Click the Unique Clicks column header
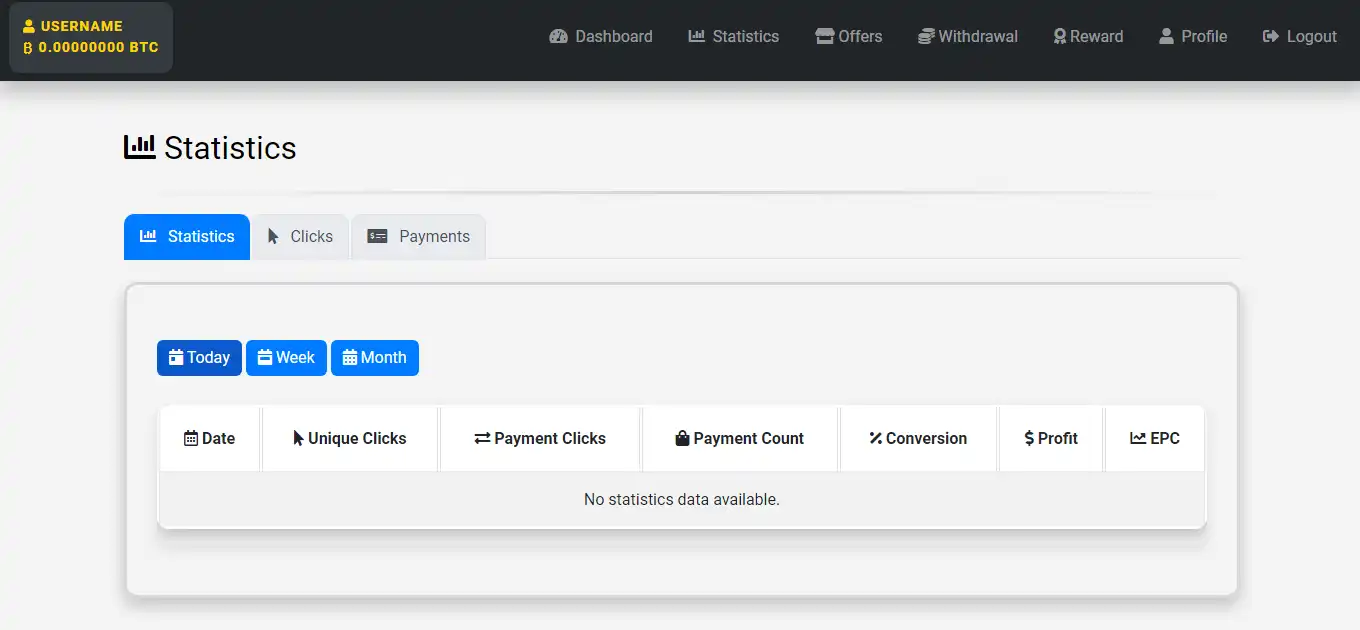Image resolution: width=1360 pixels, height=630 pixels. click(350, 439)
